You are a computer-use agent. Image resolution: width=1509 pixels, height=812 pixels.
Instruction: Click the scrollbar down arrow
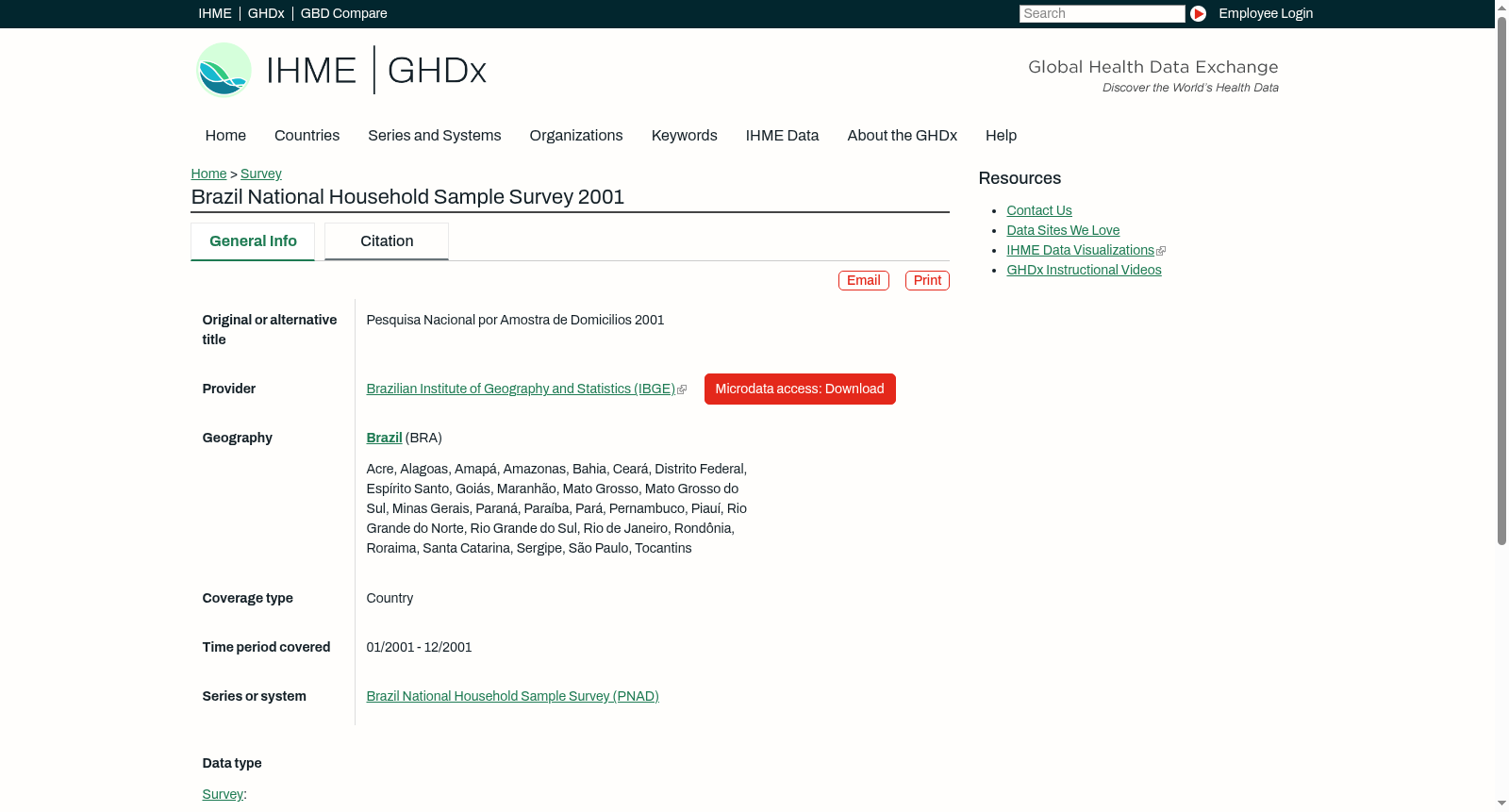click(1501, 804)
